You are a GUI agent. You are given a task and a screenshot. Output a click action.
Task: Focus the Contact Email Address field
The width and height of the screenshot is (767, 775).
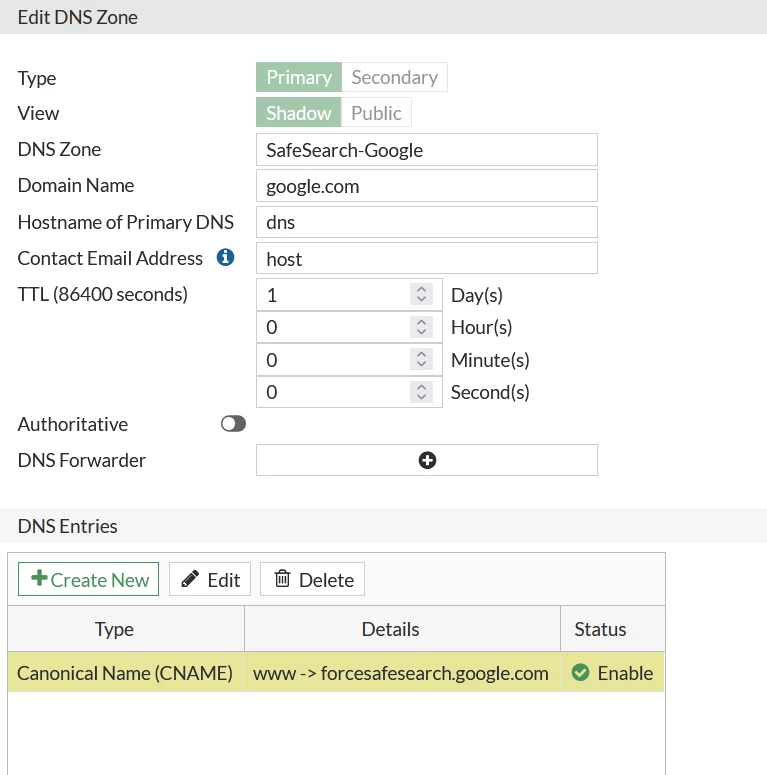427,258
